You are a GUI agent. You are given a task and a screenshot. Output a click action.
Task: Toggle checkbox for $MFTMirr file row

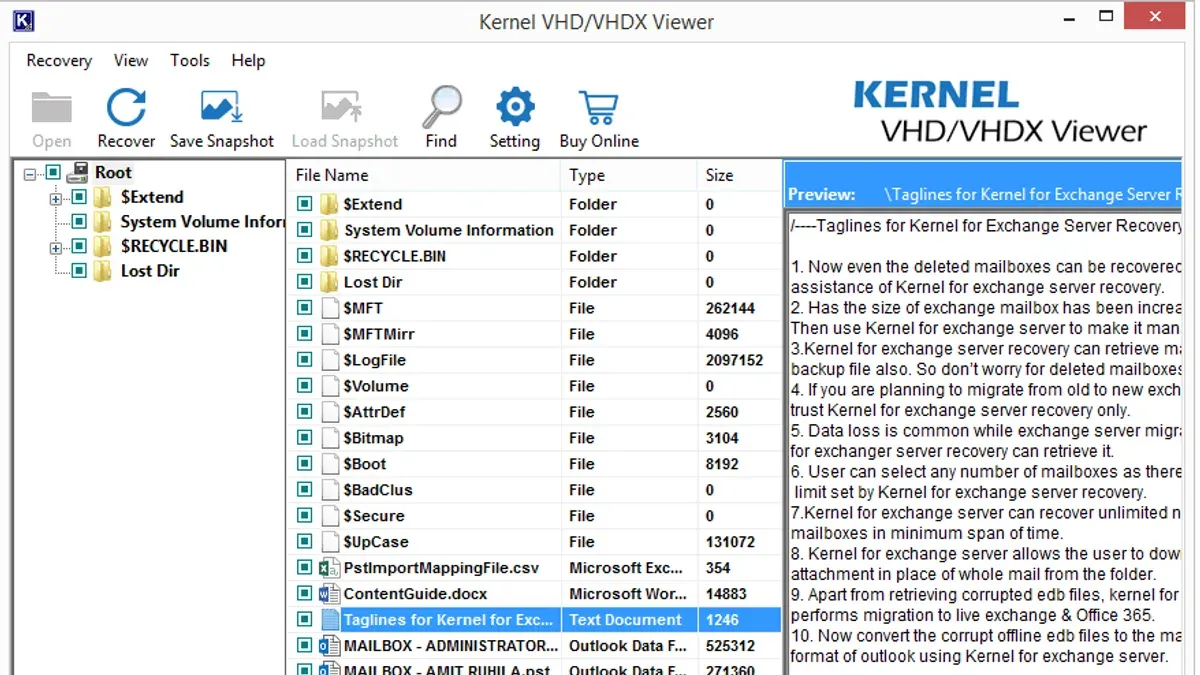tap(305, 334)
